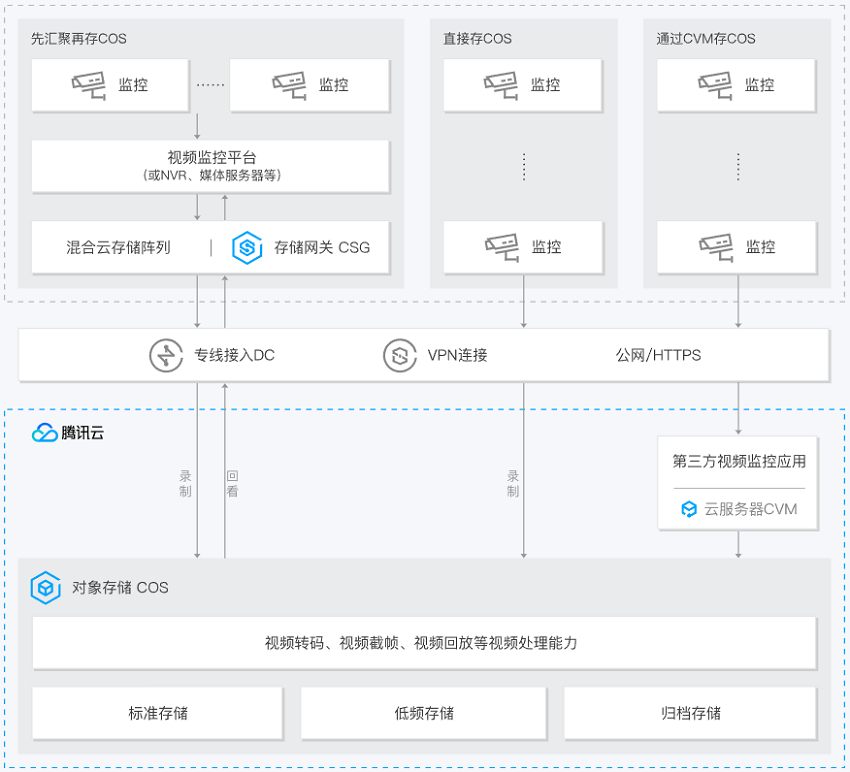Click the VPN连接 circular icon
The height and width of the screenshot is (772, 850).
click(x=400, y=356)
